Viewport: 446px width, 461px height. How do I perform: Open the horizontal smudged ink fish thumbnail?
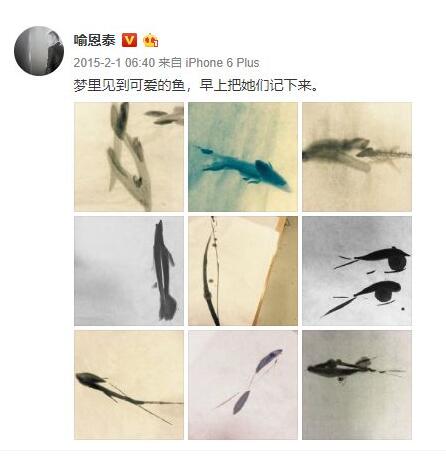pyautogui.click(x=357, y=157)
